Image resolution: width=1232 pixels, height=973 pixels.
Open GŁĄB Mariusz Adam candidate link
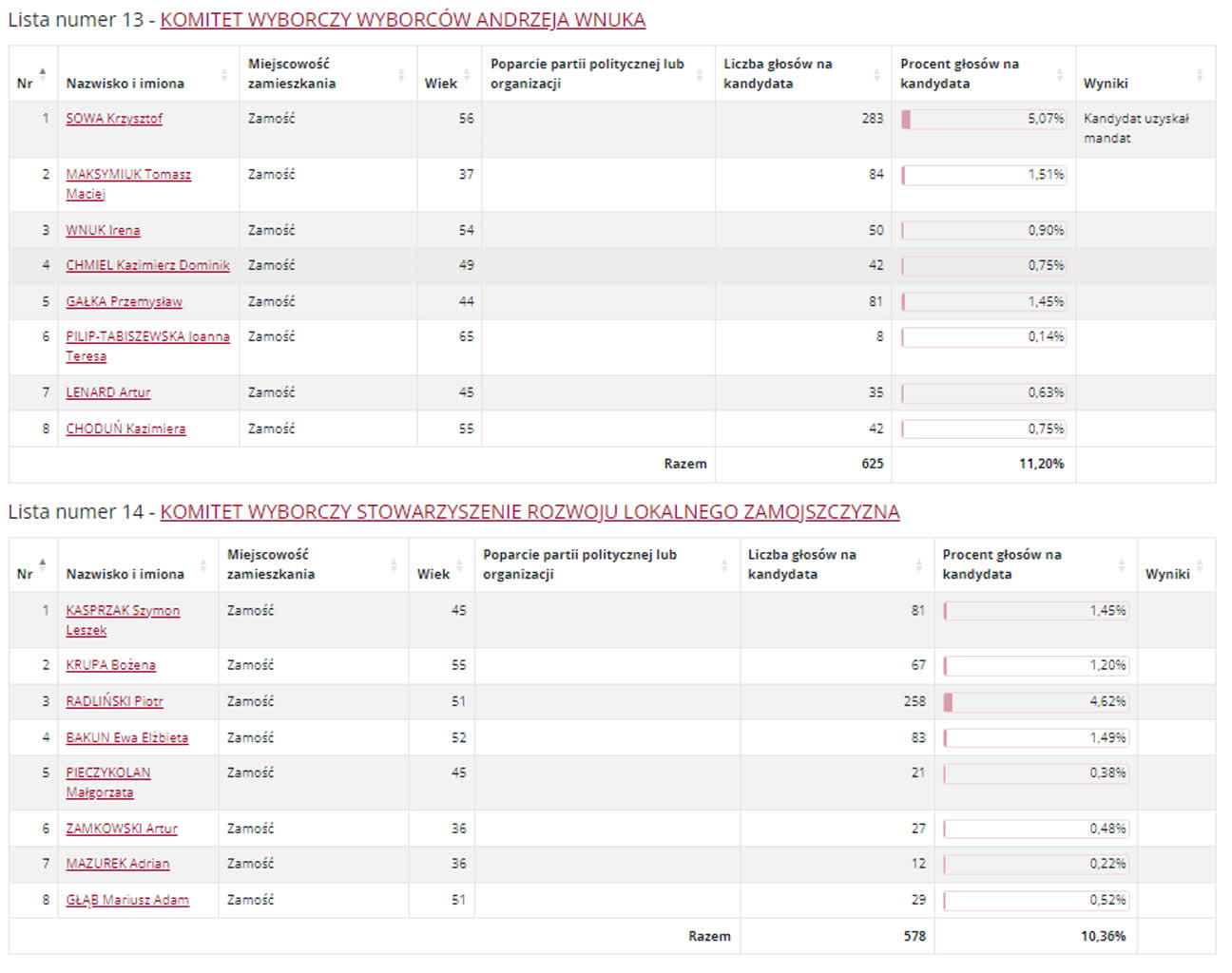(127, 901)
